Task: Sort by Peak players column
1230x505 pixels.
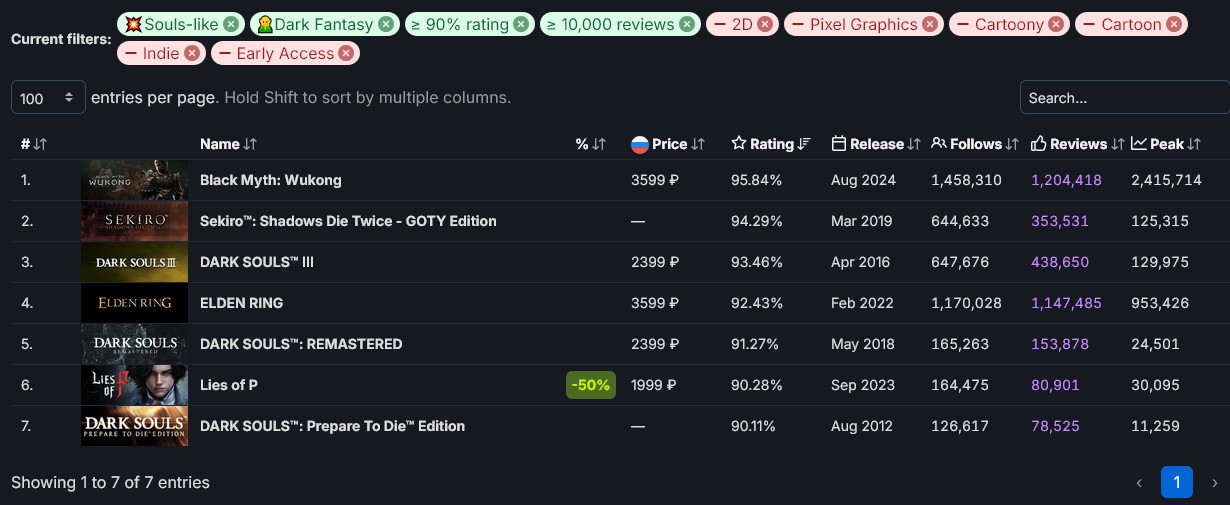Action: coord(1166,144)
